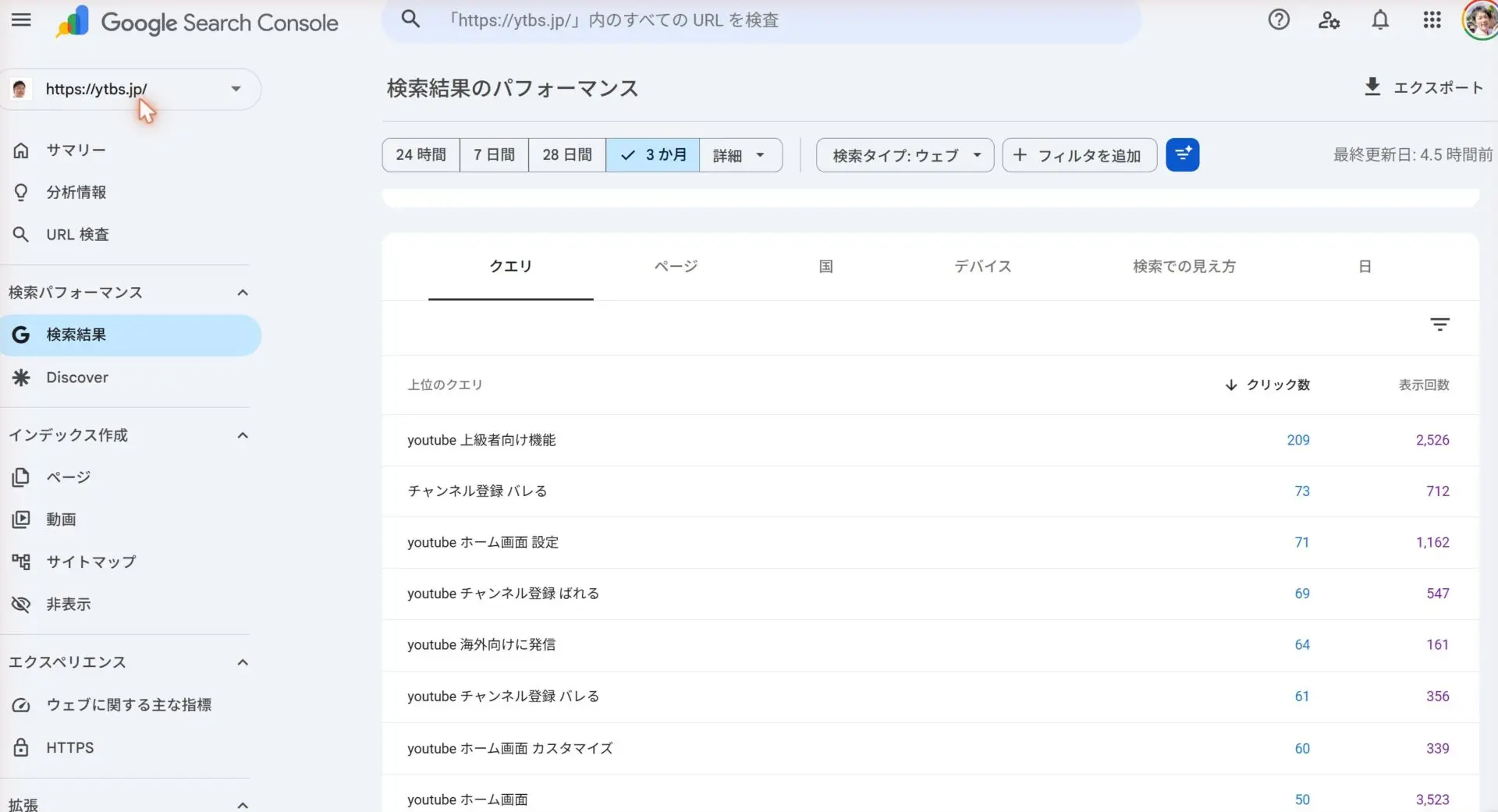This screenshot has height=812, width=1498.
Task: Open ウェブに関する主な指標 in sidebar
Action: [129, 704]
